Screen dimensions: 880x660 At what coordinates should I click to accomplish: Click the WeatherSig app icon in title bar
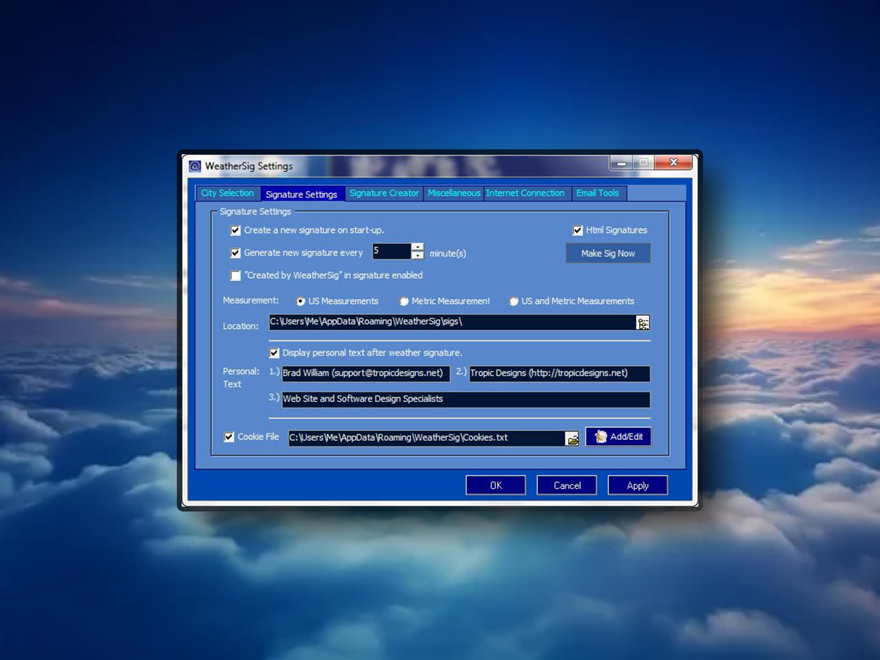coord(195,166)
